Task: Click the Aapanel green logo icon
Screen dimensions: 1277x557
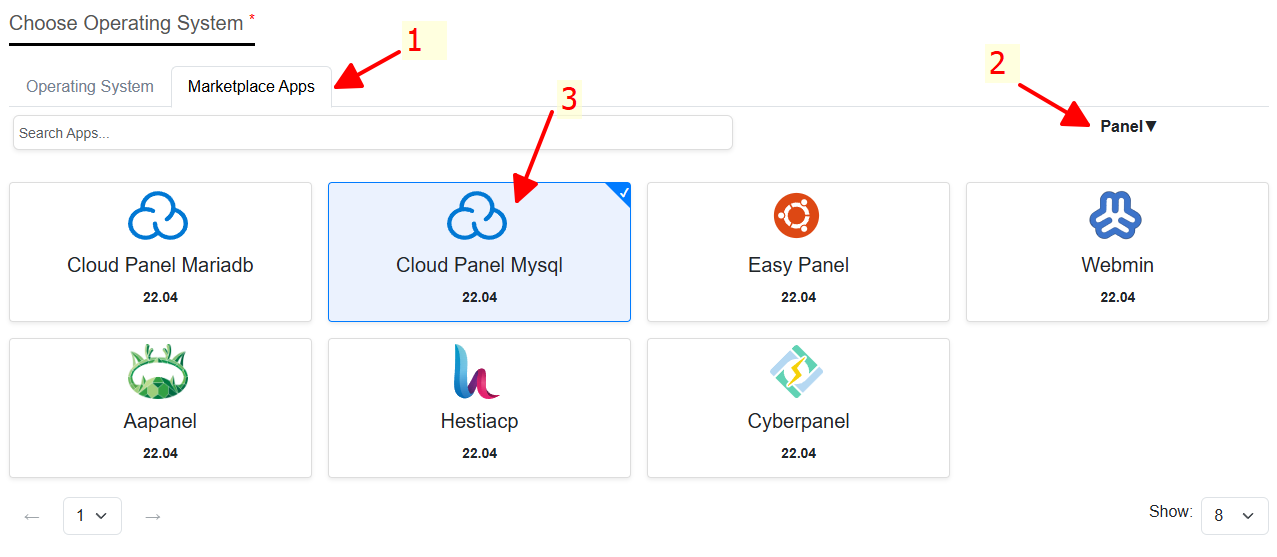Action: point(159,372)
